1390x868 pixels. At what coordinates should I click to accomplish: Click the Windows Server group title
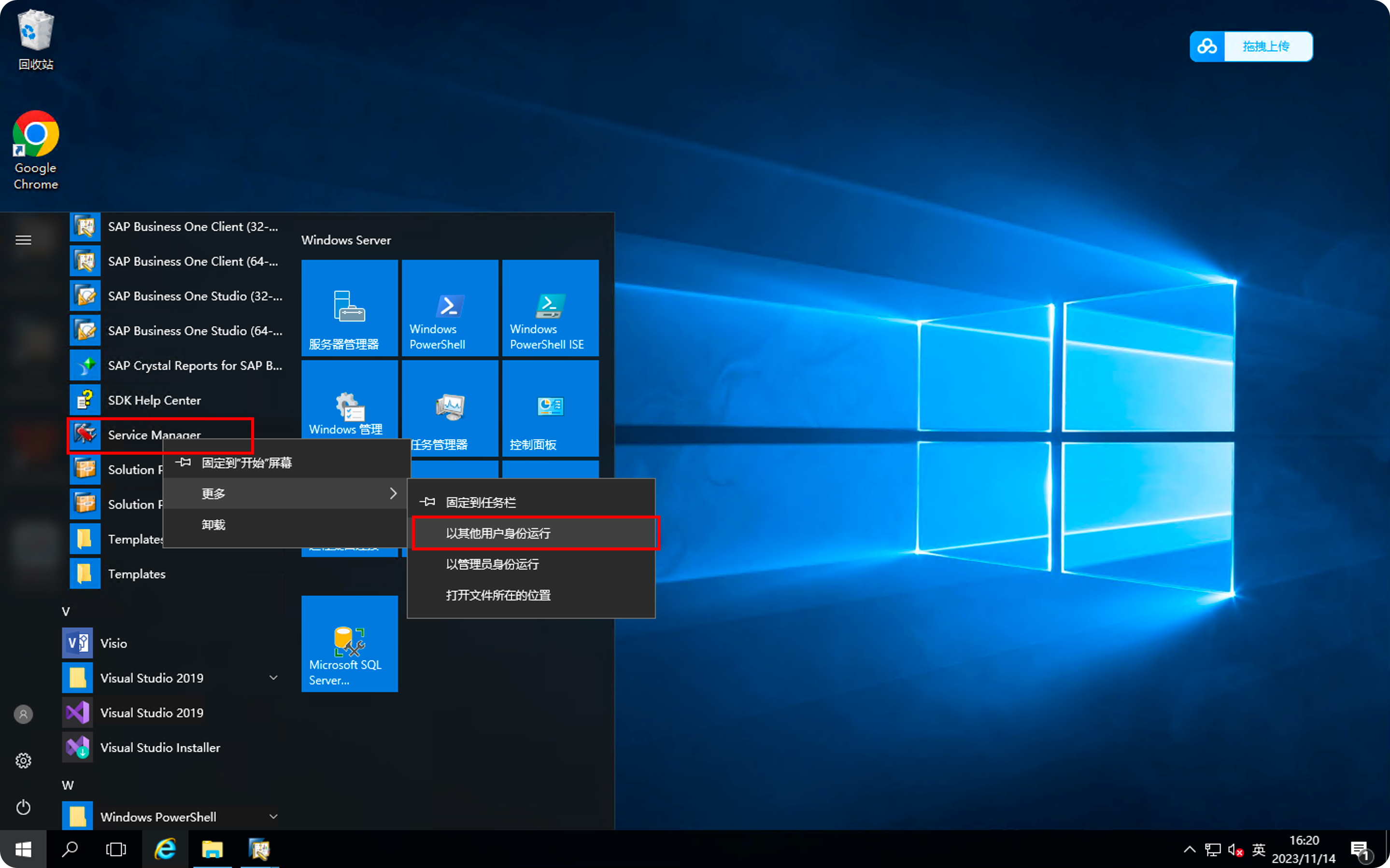click(346, 240)
